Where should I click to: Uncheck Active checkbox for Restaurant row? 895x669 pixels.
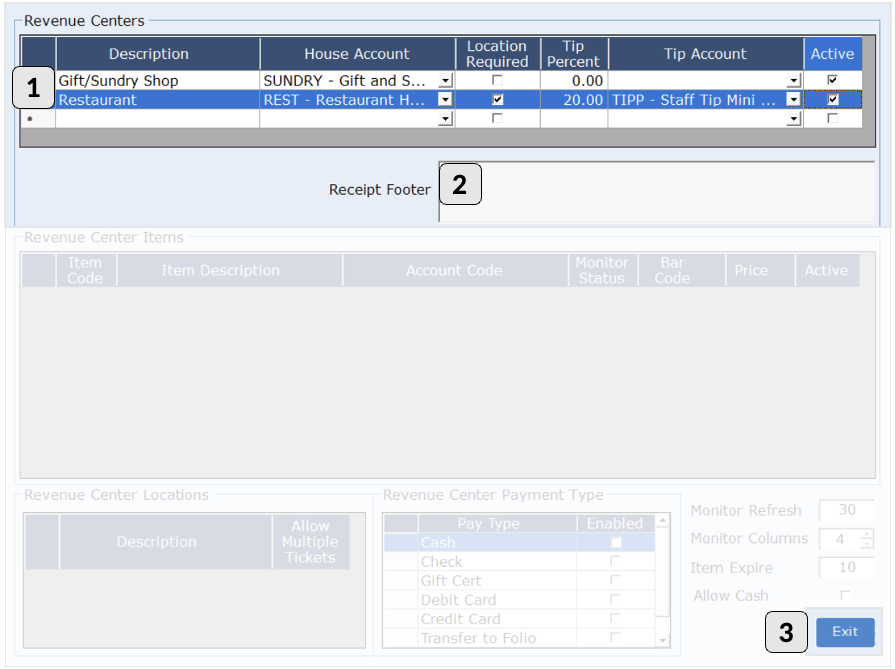pos(832,100)
